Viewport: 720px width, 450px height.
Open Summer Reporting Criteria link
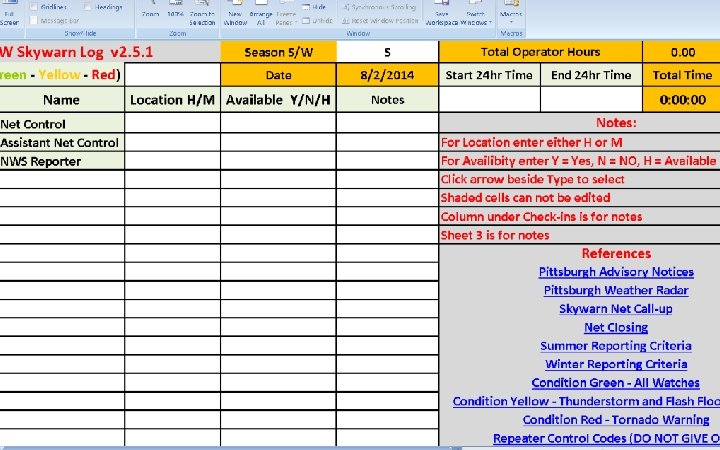pos(616,346)
